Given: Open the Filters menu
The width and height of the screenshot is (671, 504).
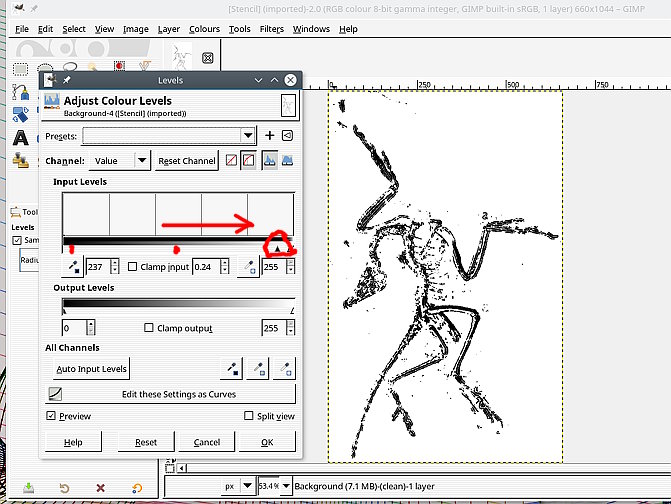Looking at the screenshot, I should coord(271,29).
